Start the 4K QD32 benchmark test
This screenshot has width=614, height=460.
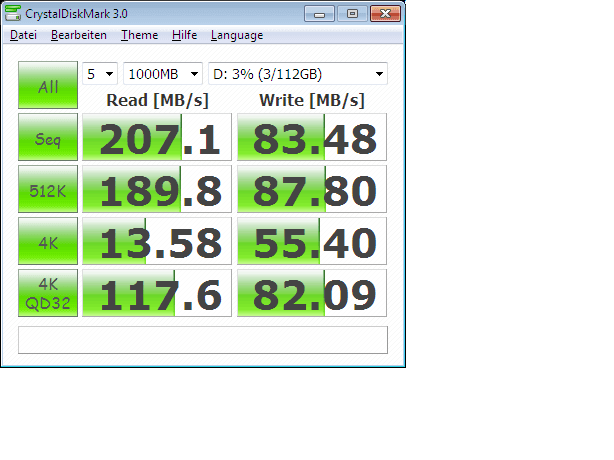48,293
